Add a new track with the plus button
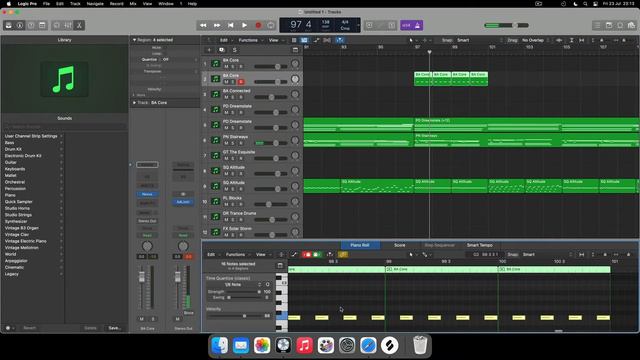Viewport: 640px width, 360px height. click(x=209, y=50)
